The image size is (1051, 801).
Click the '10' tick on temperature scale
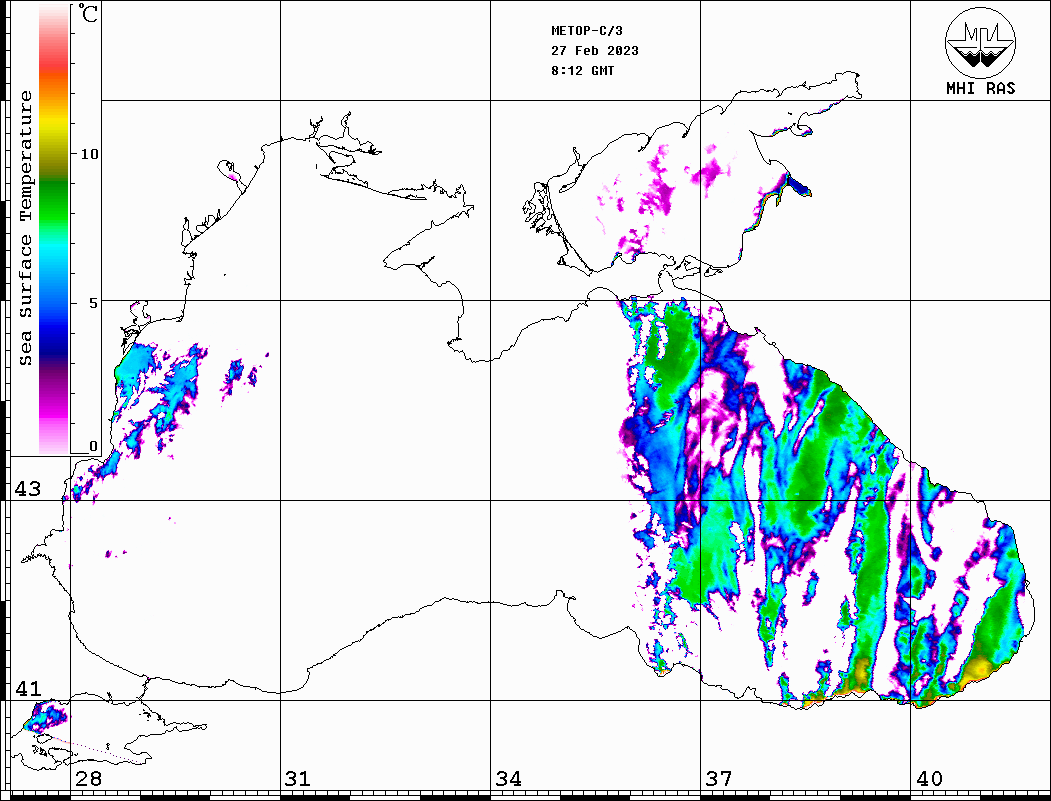pos(89,154)
